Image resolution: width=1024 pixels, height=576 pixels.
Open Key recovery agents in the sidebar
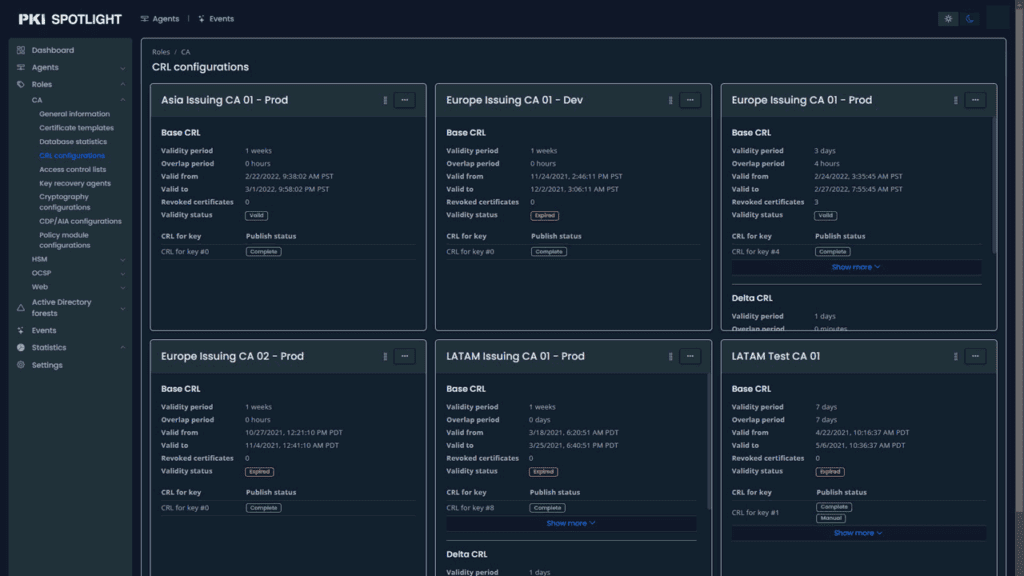point(75,184)
